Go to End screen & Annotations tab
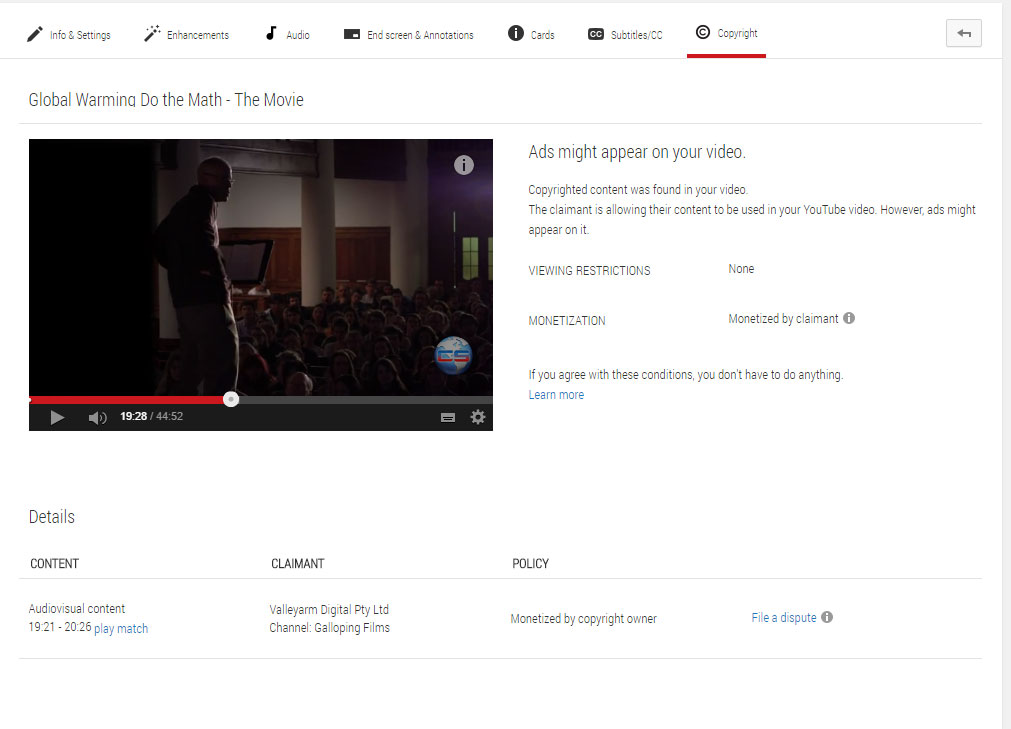This screenshot has width=1011, height=729. (x=408, y=35)
